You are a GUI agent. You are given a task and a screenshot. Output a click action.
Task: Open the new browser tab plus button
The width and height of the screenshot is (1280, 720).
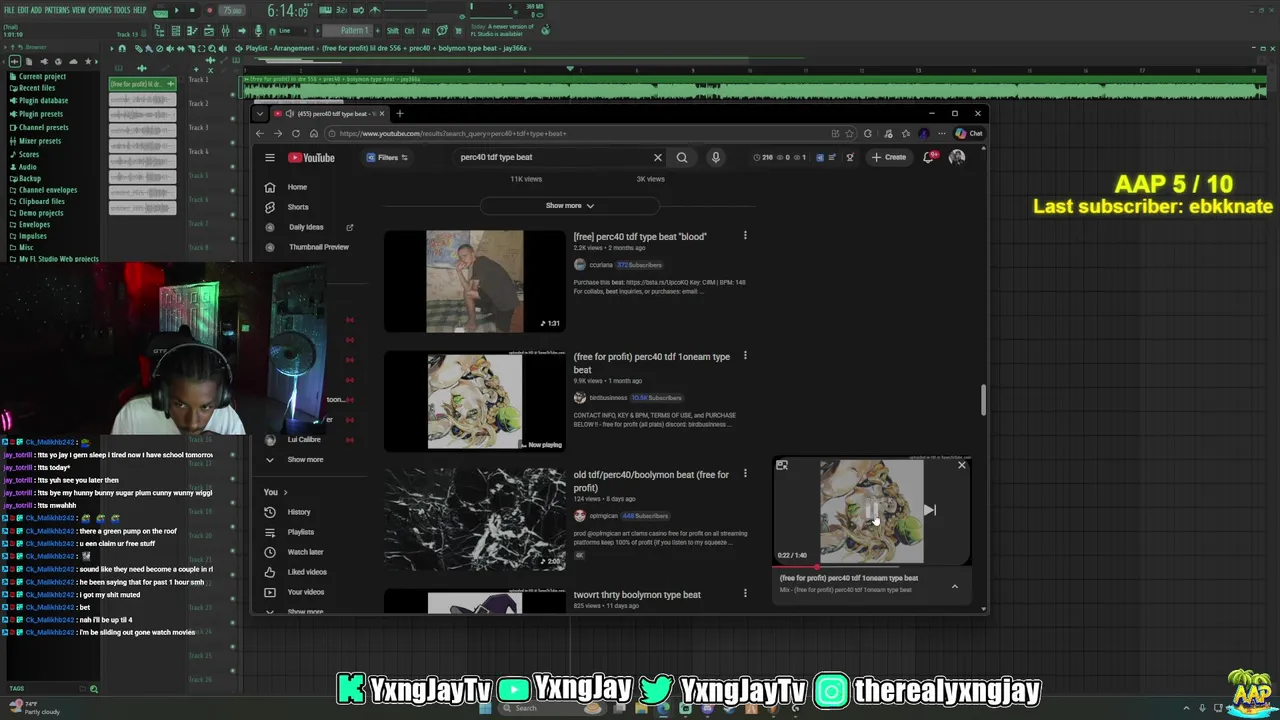click(x=399, y=113)
